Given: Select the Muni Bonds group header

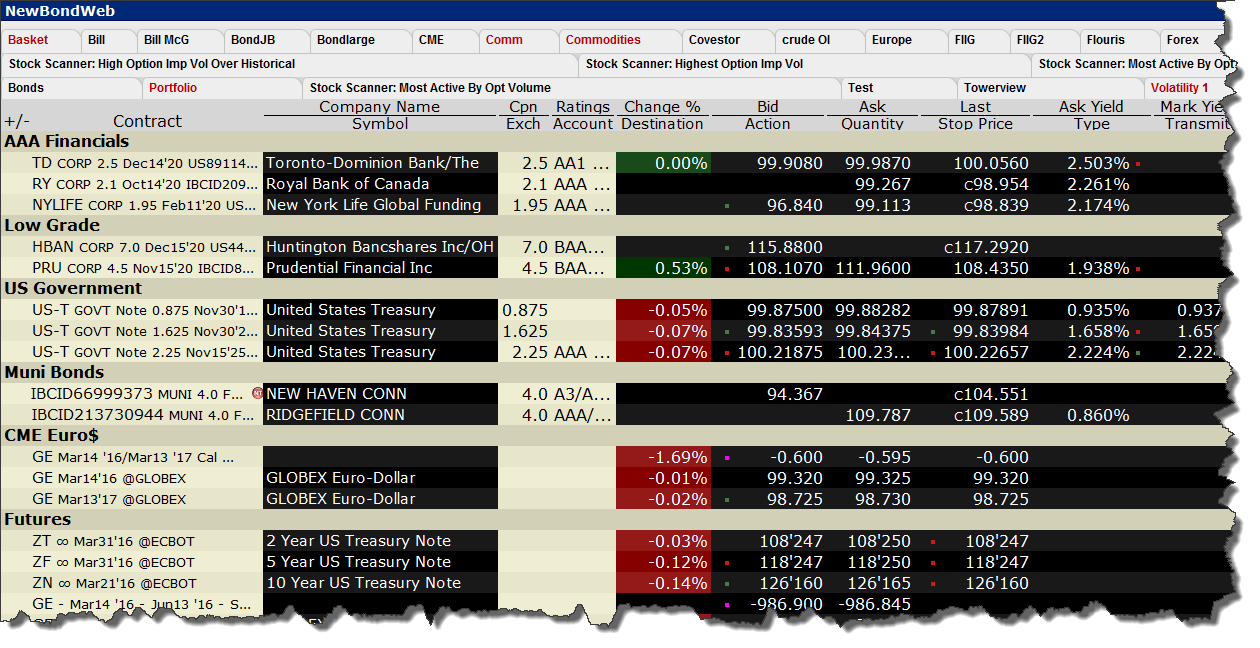Looking at the screenshot, I should (54, 372).
